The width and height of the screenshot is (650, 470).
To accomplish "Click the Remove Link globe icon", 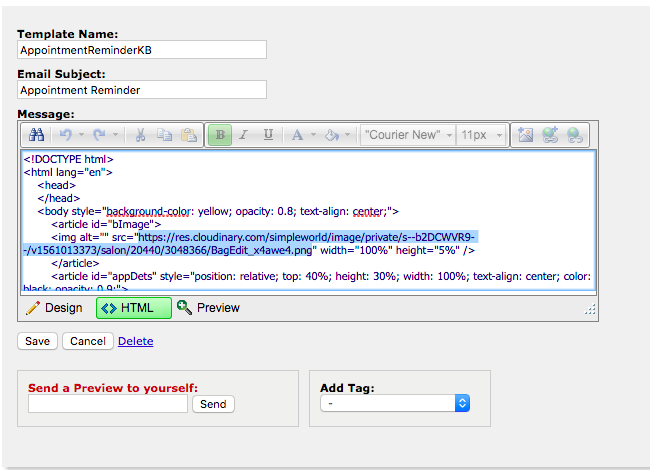I will 575,135.
